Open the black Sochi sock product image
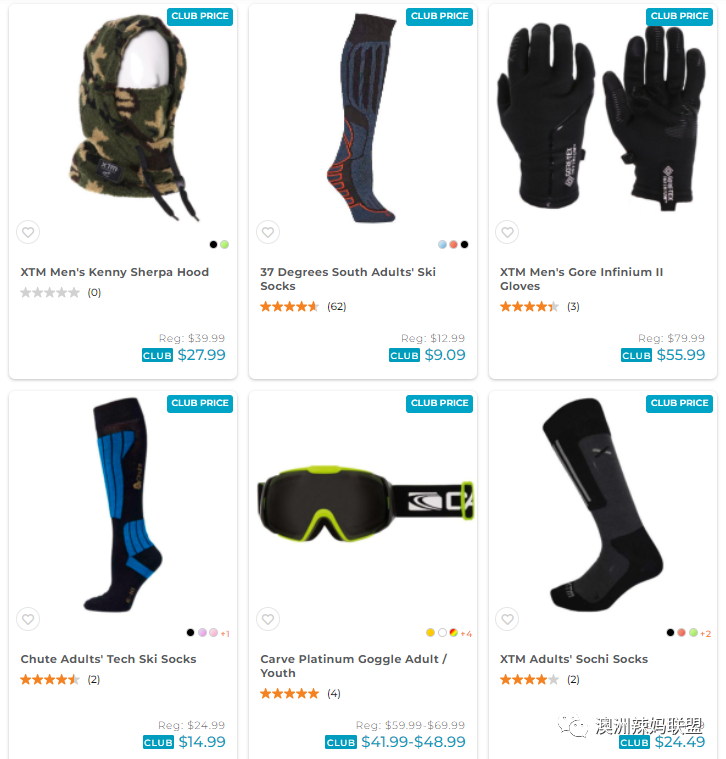Screen dimensions: 726x759 (x=602, y=505)
